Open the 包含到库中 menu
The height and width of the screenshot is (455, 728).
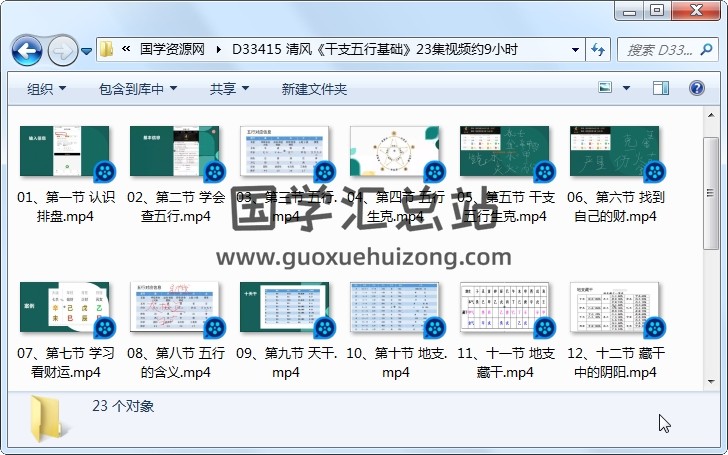coord(138,89)
